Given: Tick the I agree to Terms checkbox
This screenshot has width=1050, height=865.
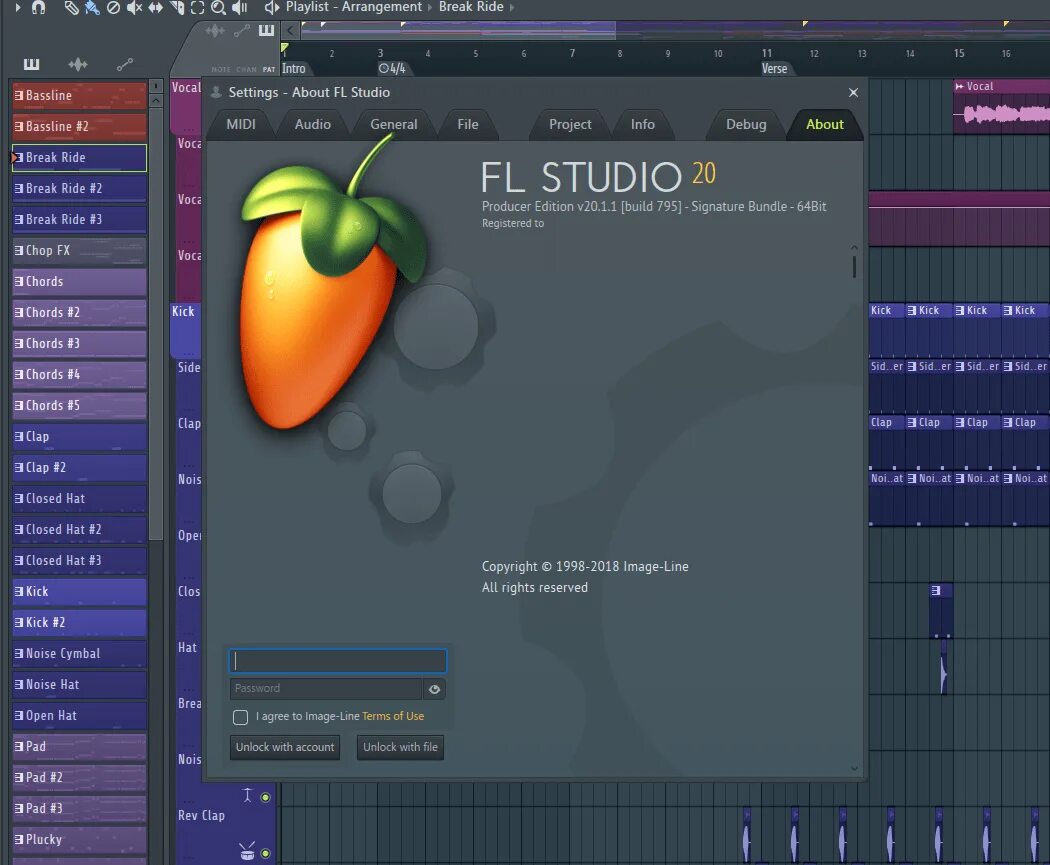Looking at the screenshot, I should click(x=240, y=718).
